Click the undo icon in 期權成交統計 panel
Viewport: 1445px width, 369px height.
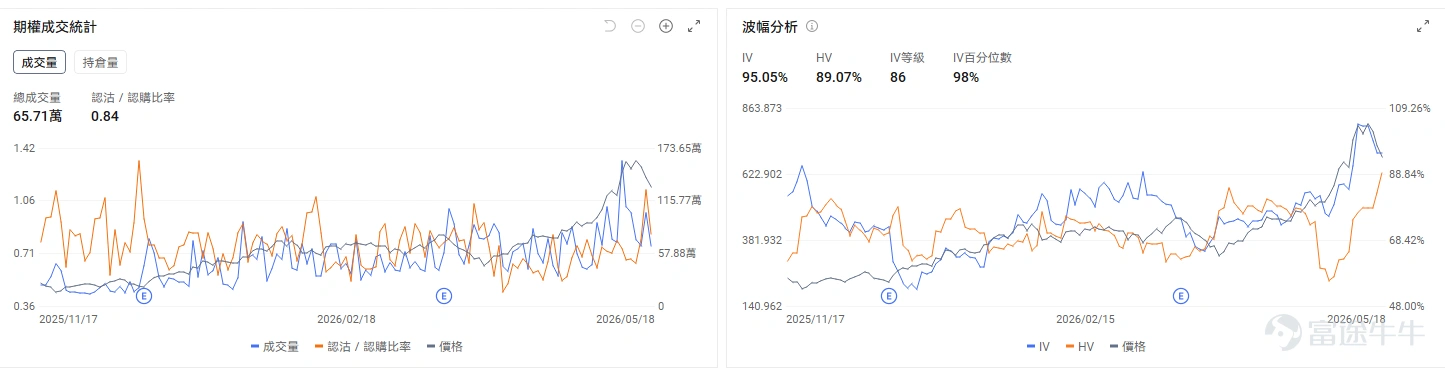[610, 26]
